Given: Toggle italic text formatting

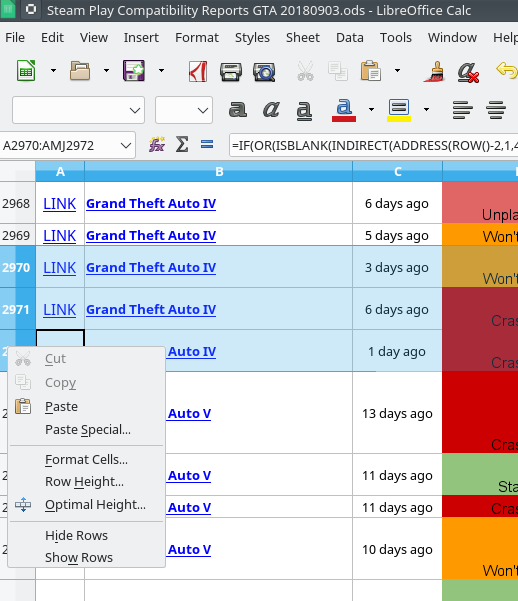Looking at the screenshot, I should [271, 110].
